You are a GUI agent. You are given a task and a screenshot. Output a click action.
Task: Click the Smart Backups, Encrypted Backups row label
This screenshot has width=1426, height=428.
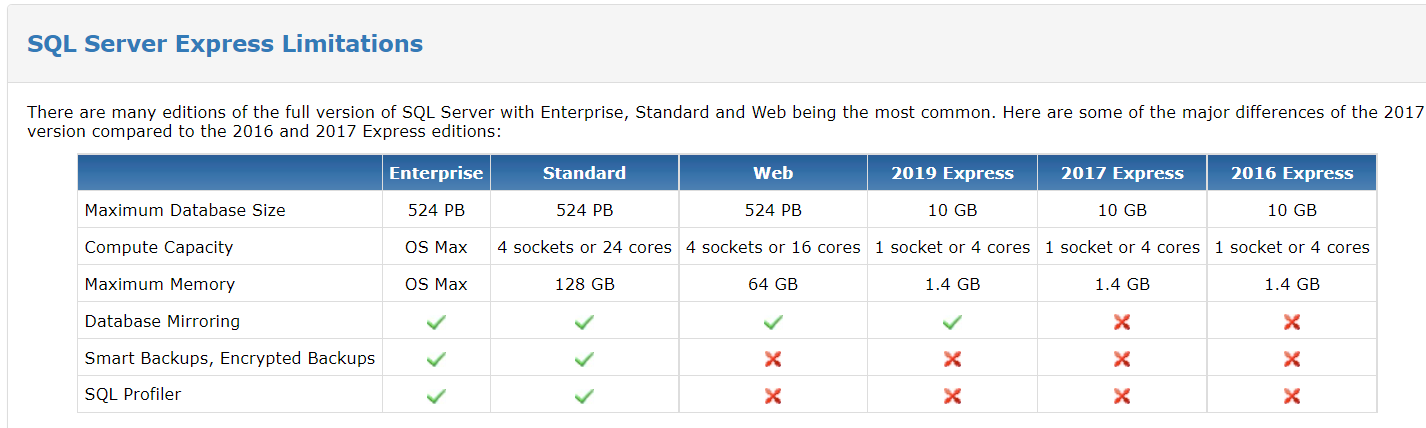[230, 359]
